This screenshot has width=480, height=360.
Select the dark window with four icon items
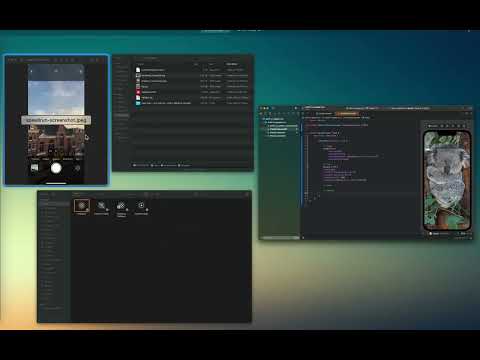[x=144, y=256]
